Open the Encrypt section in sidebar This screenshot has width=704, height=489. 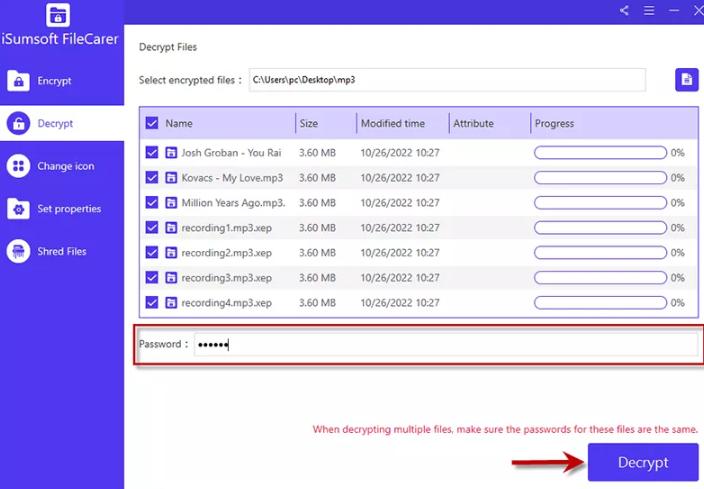click(62, 81)
